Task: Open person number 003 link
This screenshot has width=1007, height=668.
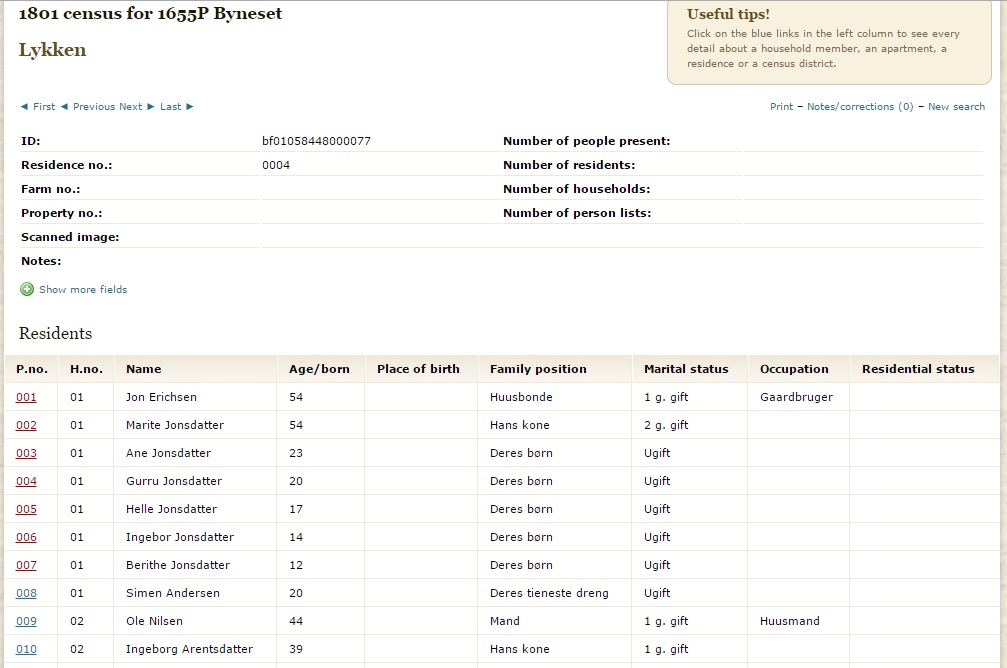Action: coord(26,453)
